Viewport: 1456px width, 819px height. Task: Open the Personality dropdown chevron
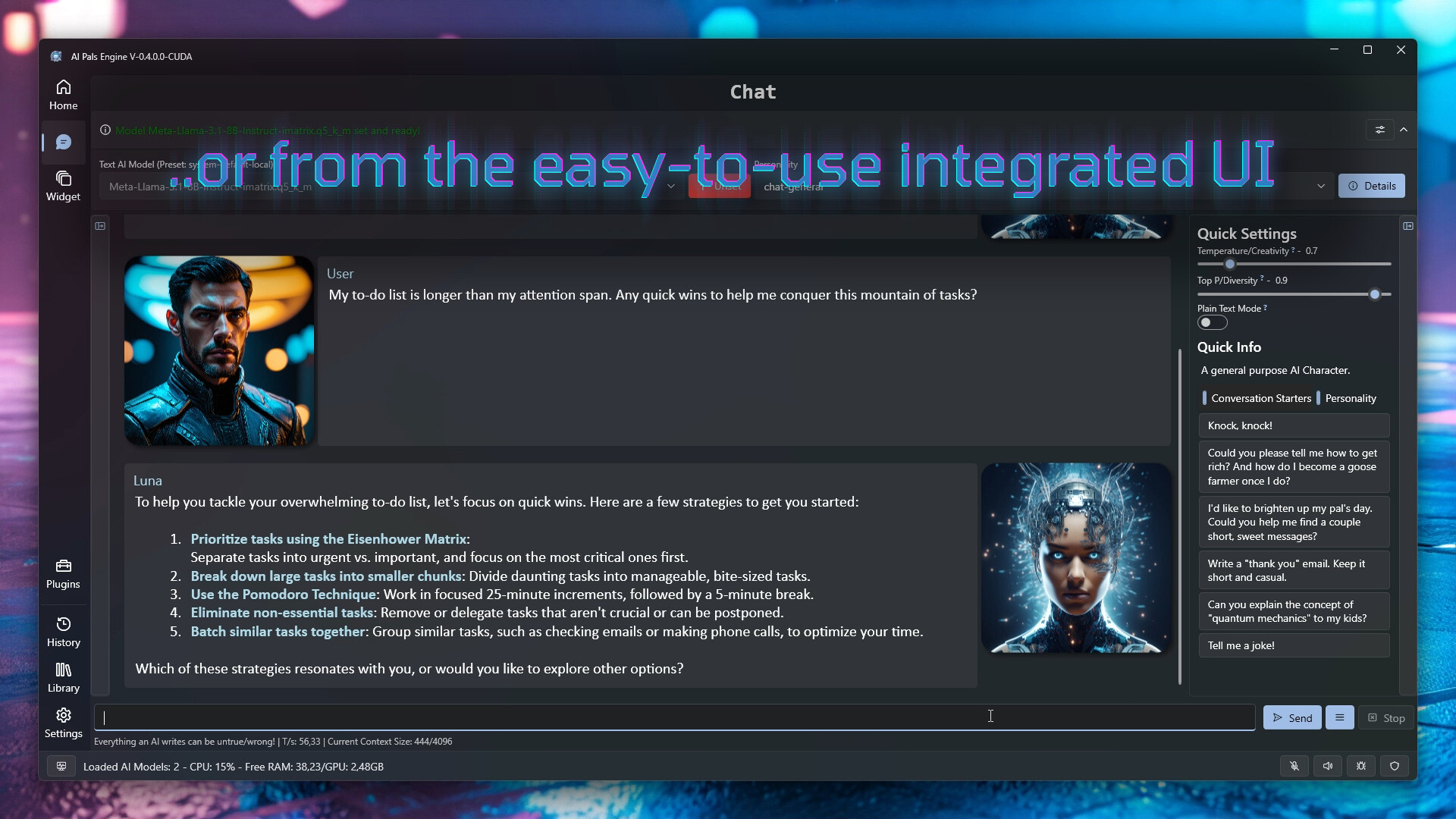[1321, 187]
